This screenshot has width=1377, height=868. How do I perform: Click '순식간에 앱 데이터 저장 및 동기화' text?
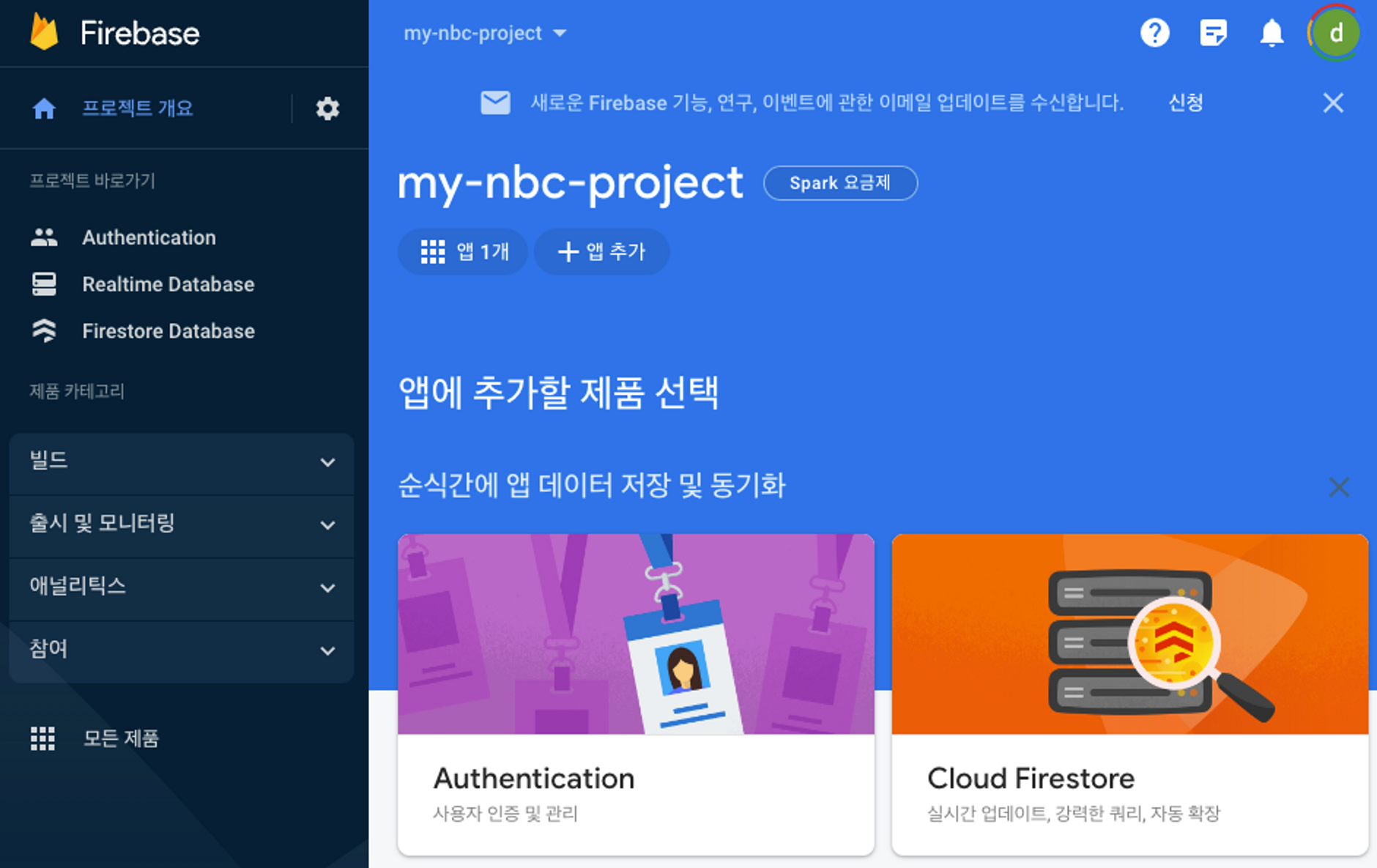click(592, 486)
